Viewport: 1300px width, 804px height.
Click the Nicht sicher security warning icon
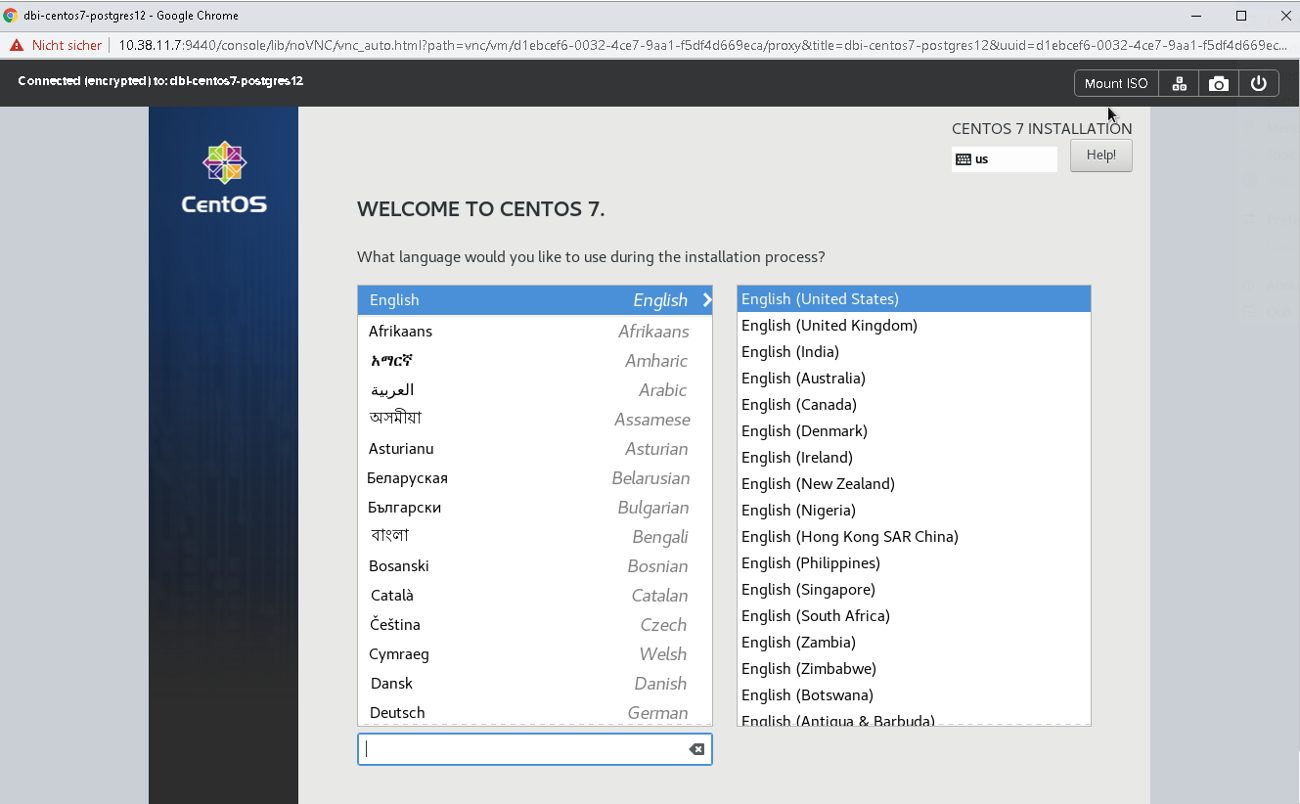(x=17, y=45)
